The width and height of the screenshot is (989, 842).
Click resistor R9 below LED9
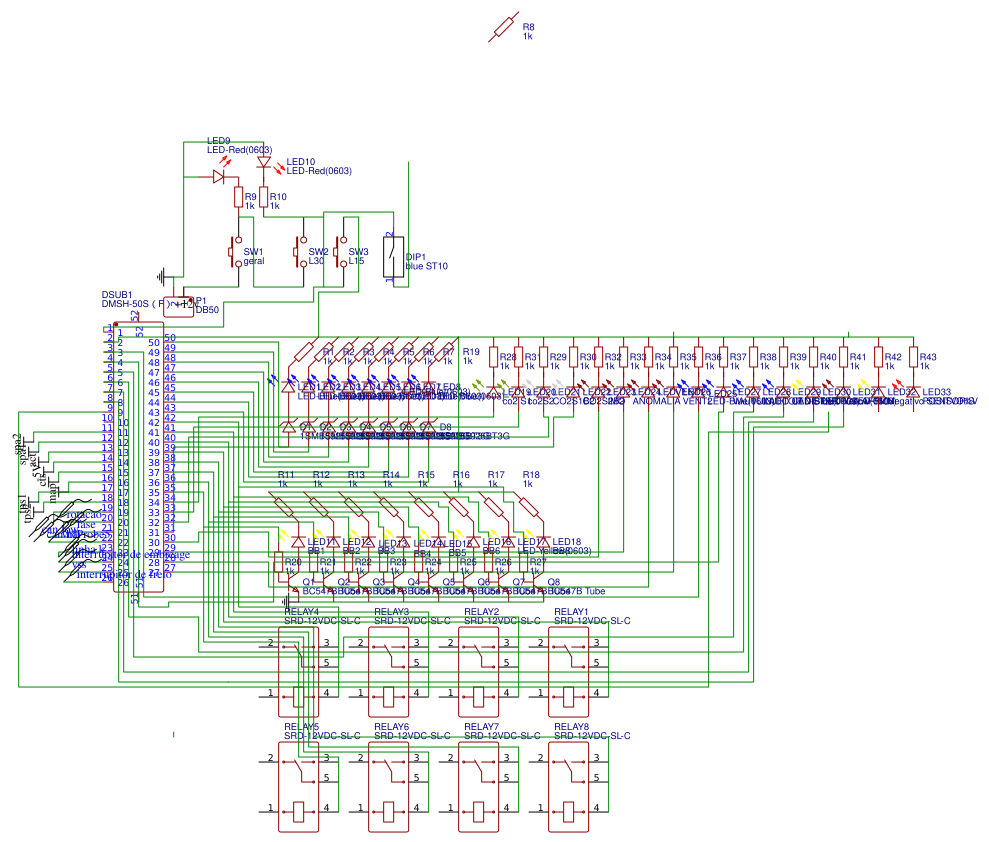239,197
